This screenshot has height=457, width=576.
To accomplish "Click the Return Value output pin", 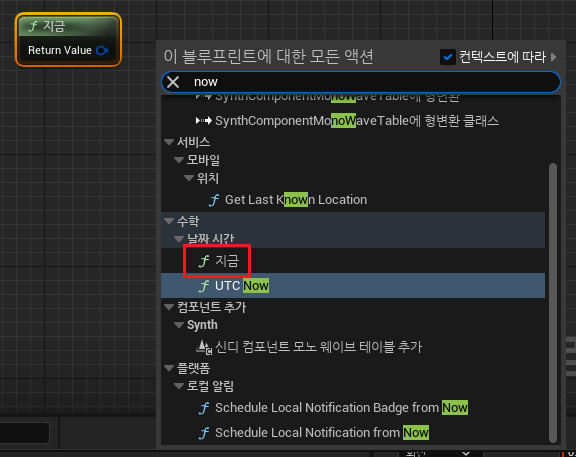I will (102, 50).
